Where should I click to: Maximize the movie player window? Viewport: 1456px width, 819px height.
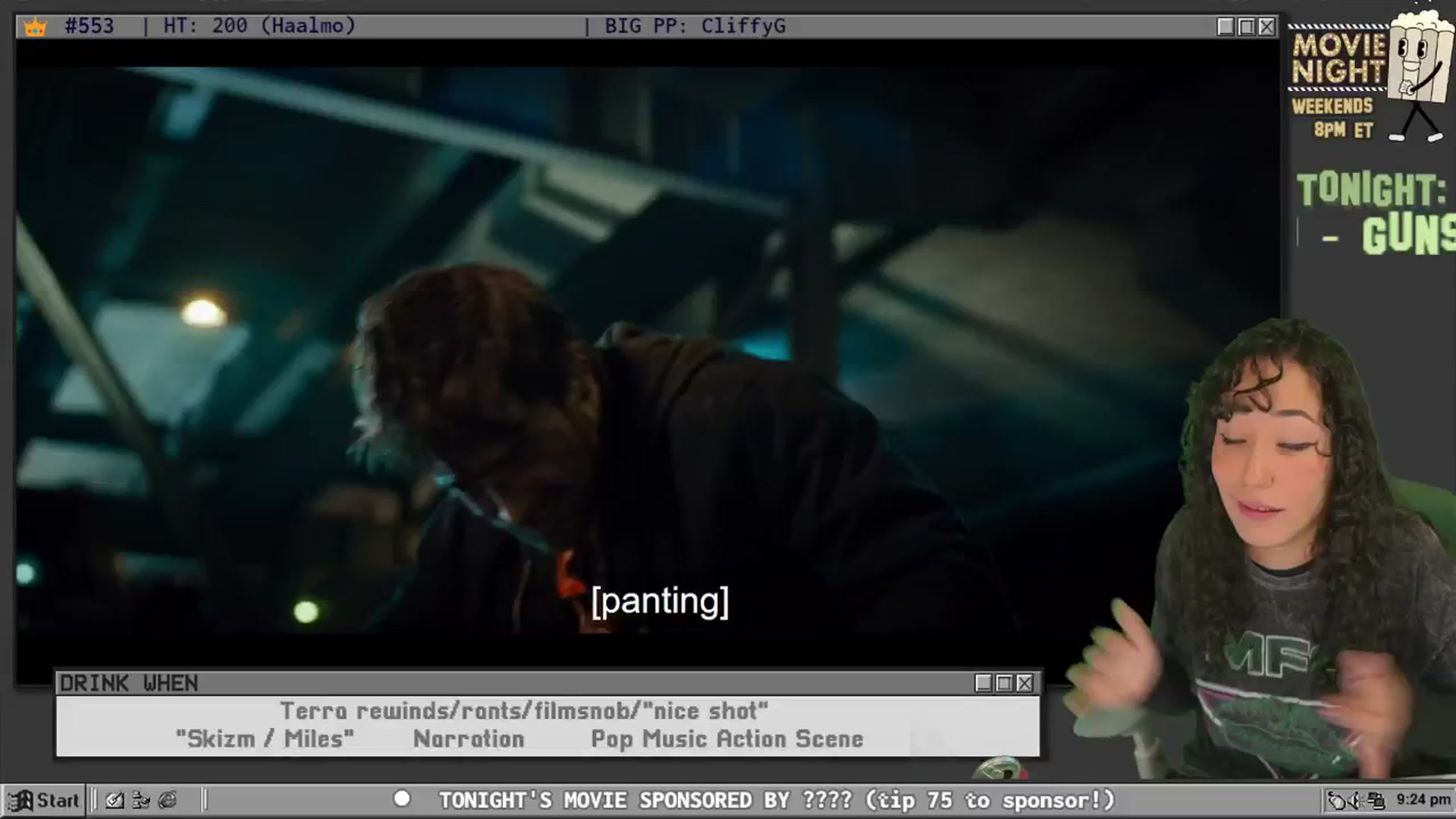pyautogui.click(x=1246, y=27)
